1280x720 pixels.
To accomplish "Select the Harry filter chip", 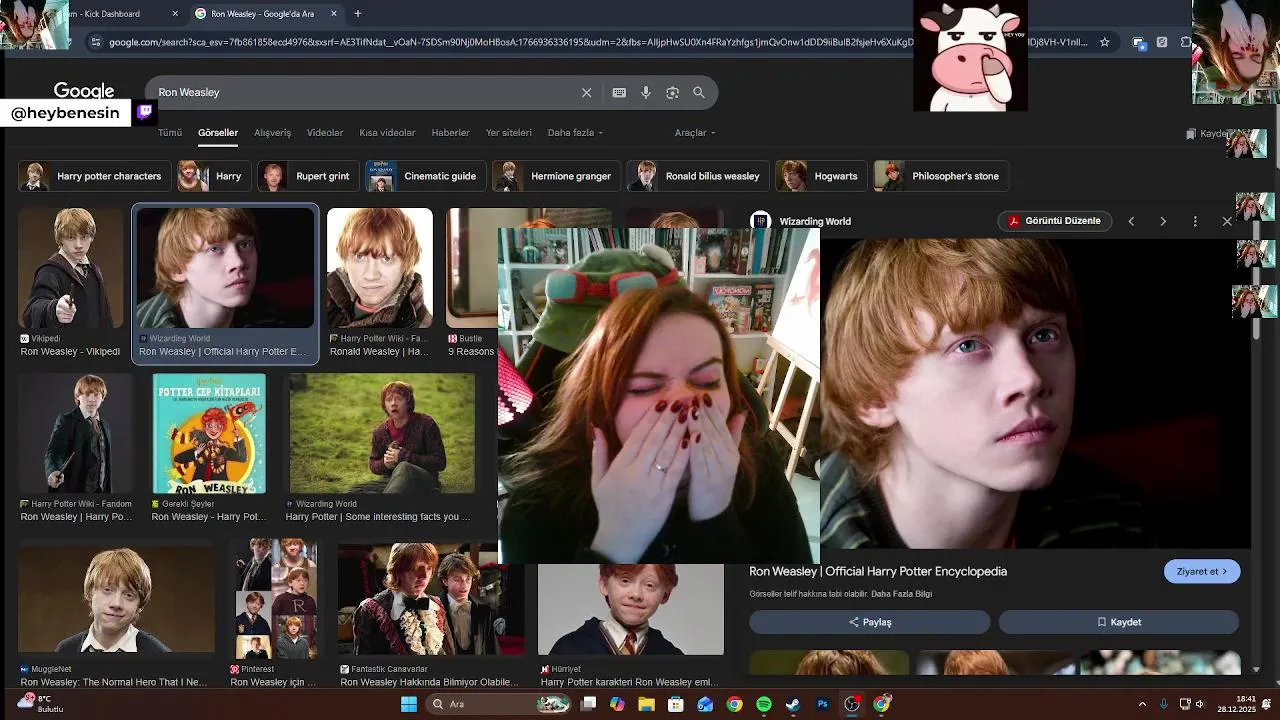I will [214, 176].
